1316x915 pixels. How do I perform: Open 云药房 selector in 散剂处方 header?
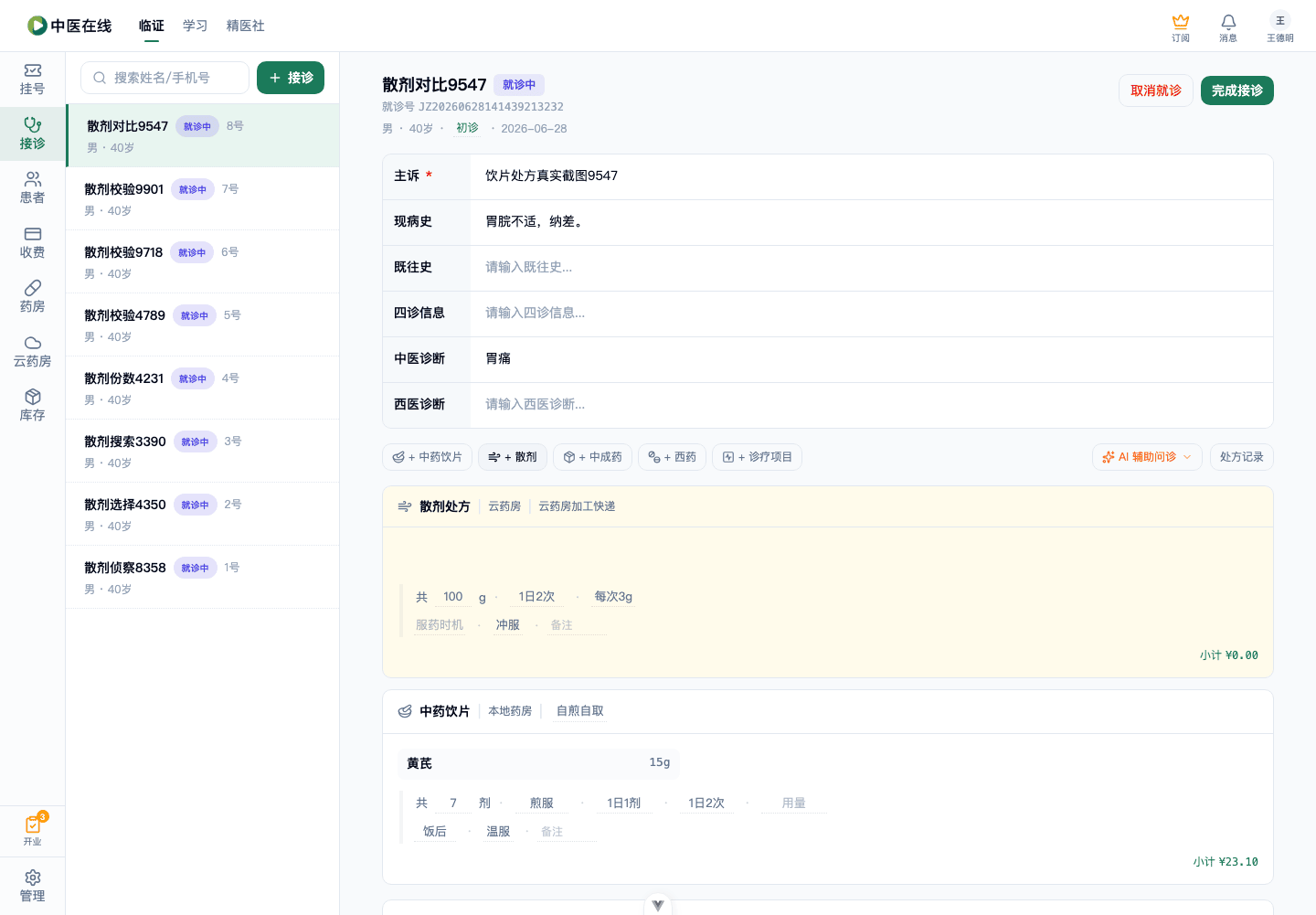click(x=504, y=506)
